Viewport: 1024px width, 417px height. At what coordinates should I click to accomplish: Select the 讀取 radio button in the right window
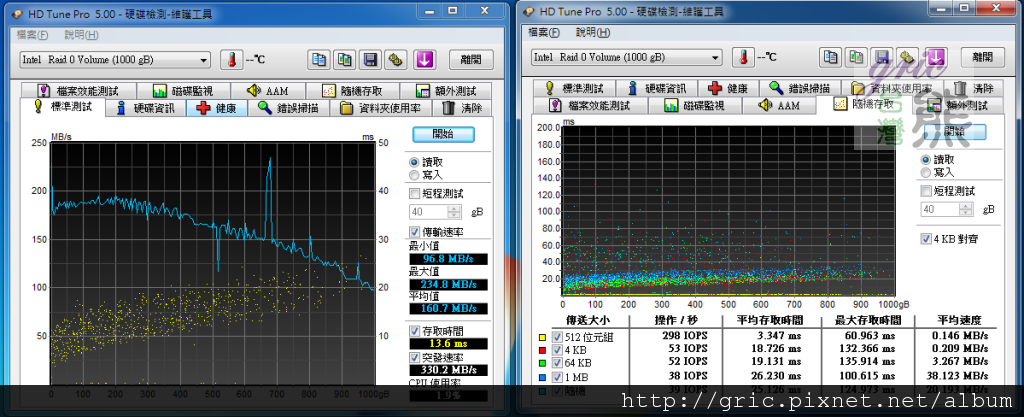(926, 159)
